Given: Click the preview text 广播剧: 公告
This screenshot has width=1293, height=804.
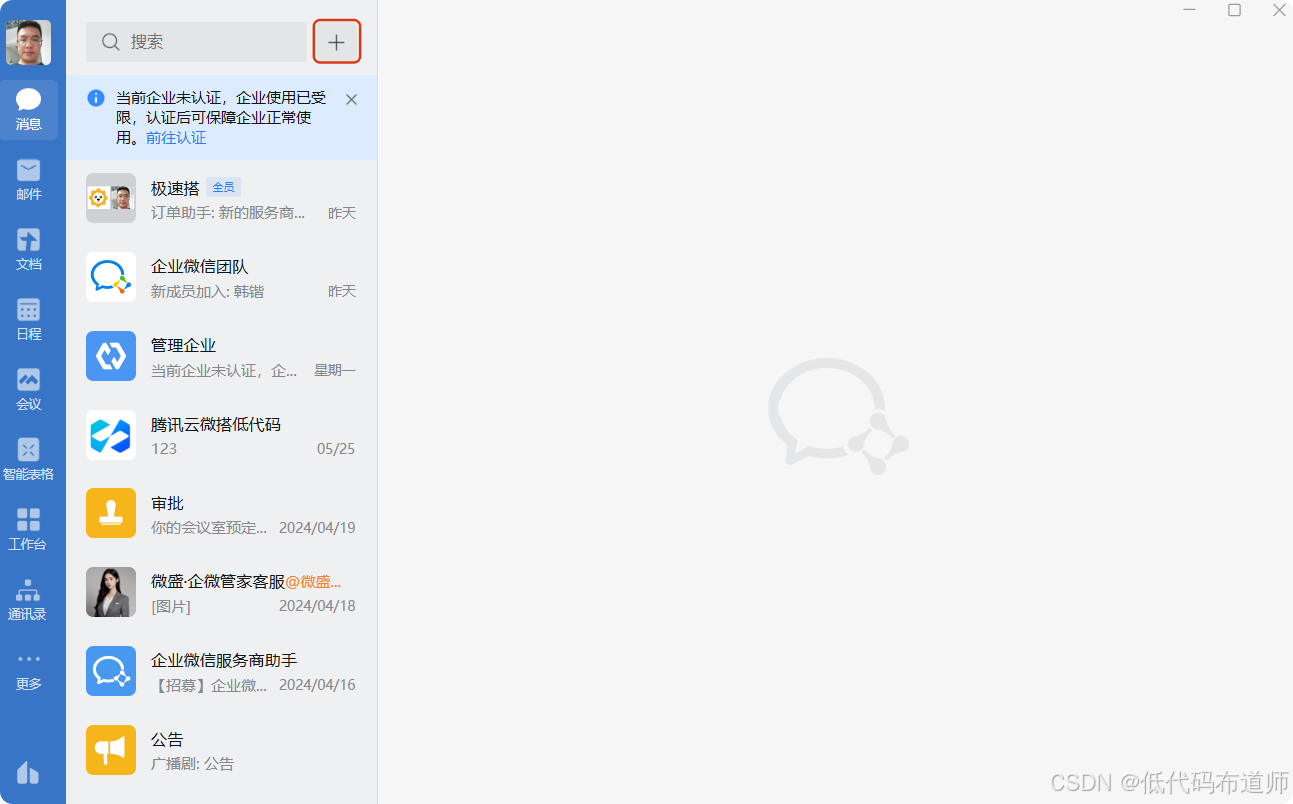Looking at the screenshot, I should click(192, 764).
